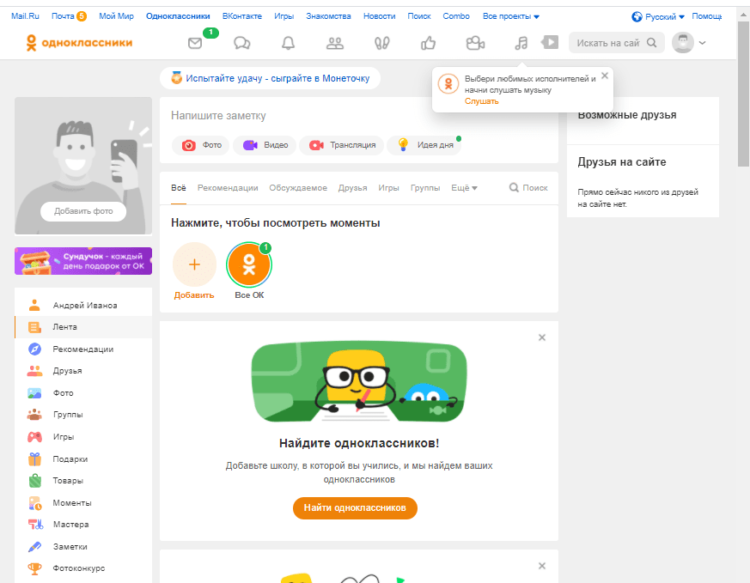The height and width of the screenshot is (583, 750).
Task: Add a moment with the plus circle
Action: (194, 264)
